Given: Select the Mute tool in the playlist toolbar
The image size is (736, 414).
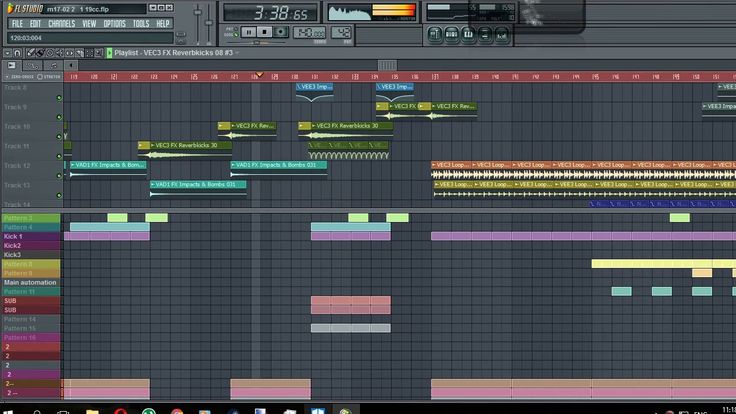Looking at the screenshot, I should (59, 53).
